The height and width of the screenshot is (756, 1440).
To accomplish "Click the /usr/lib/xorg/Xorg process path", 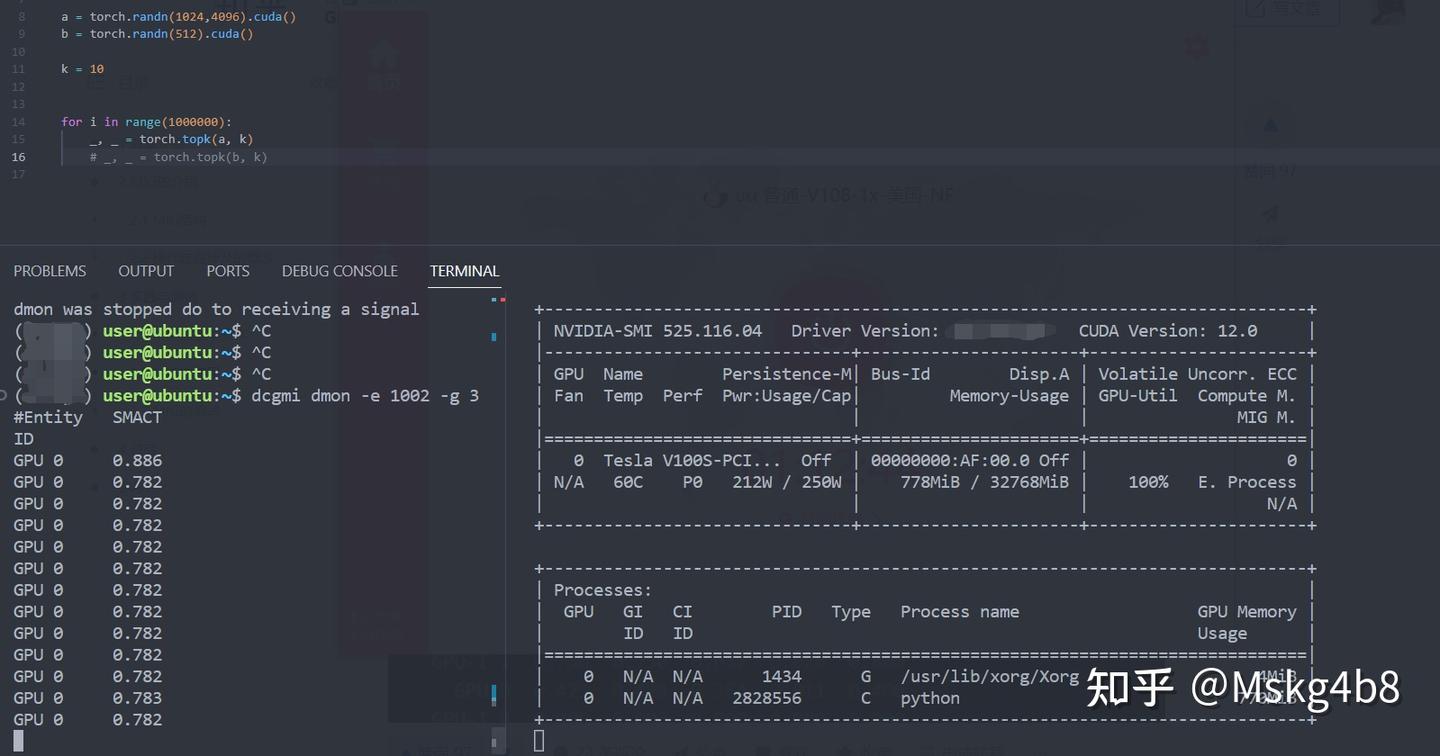I will (990, 677).
